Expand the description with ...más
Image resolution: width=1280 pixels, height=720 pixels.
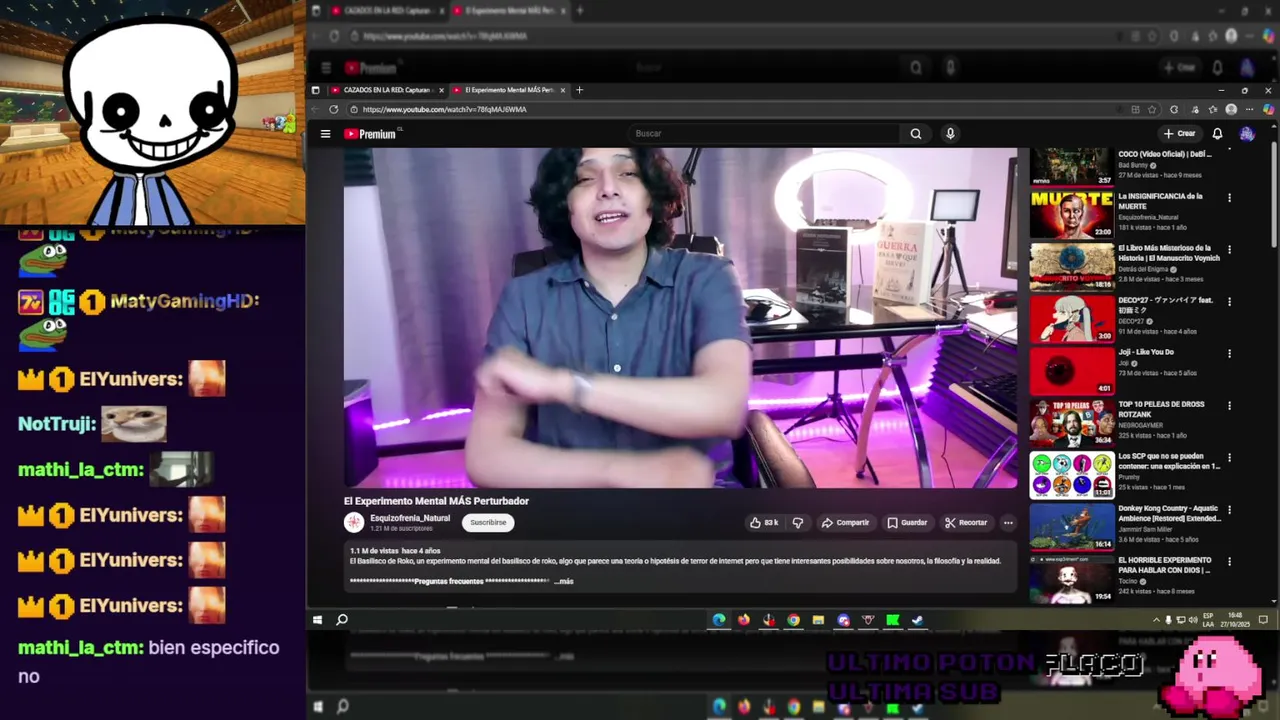click(x=564, y=581)
